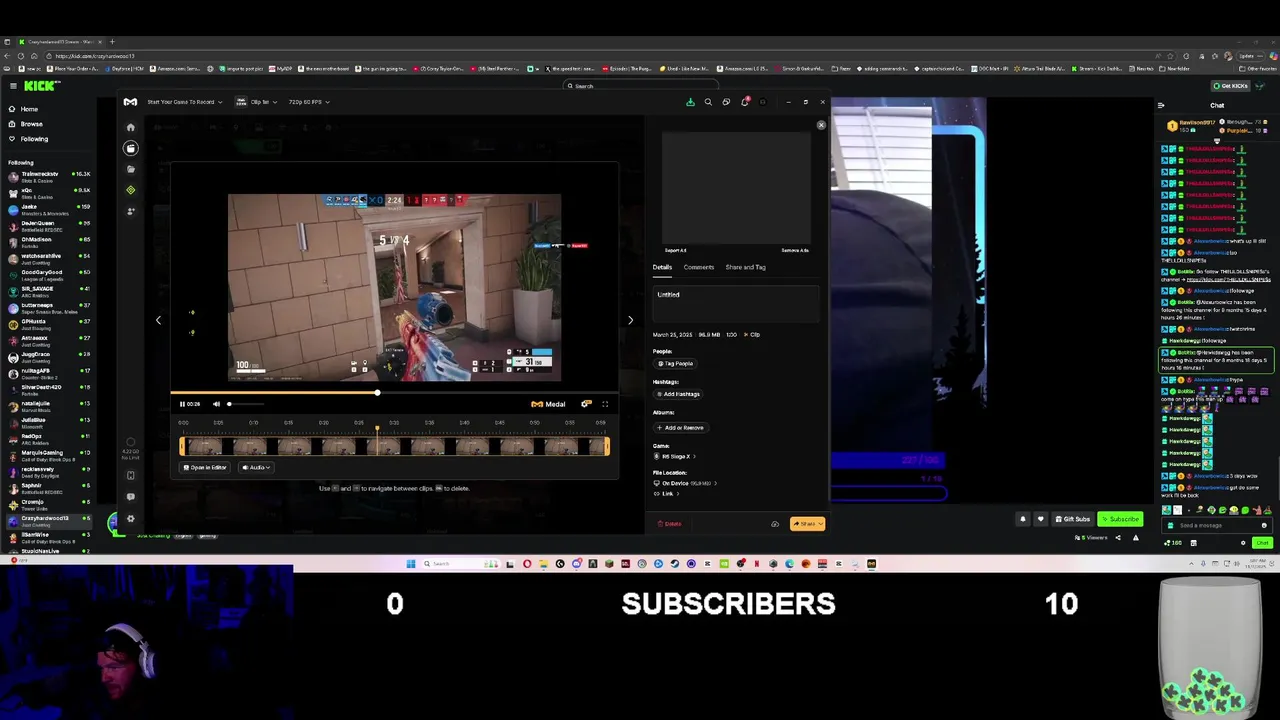Click the Kick logo
Image resolution: width=1280 pixels, height=720 pixels.
click(40, 86)
